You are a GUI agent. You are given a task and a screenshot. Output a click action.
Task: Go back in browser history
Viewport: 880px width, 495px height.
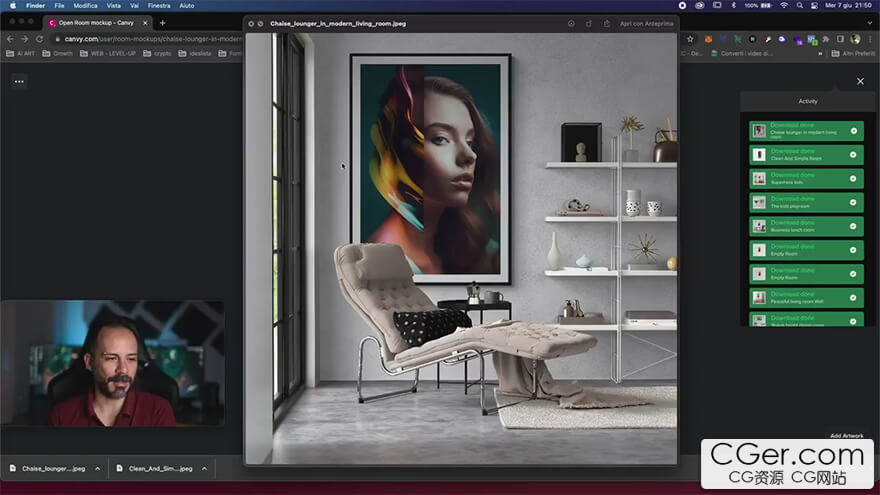pyautogui.click(x=10, y=39)
